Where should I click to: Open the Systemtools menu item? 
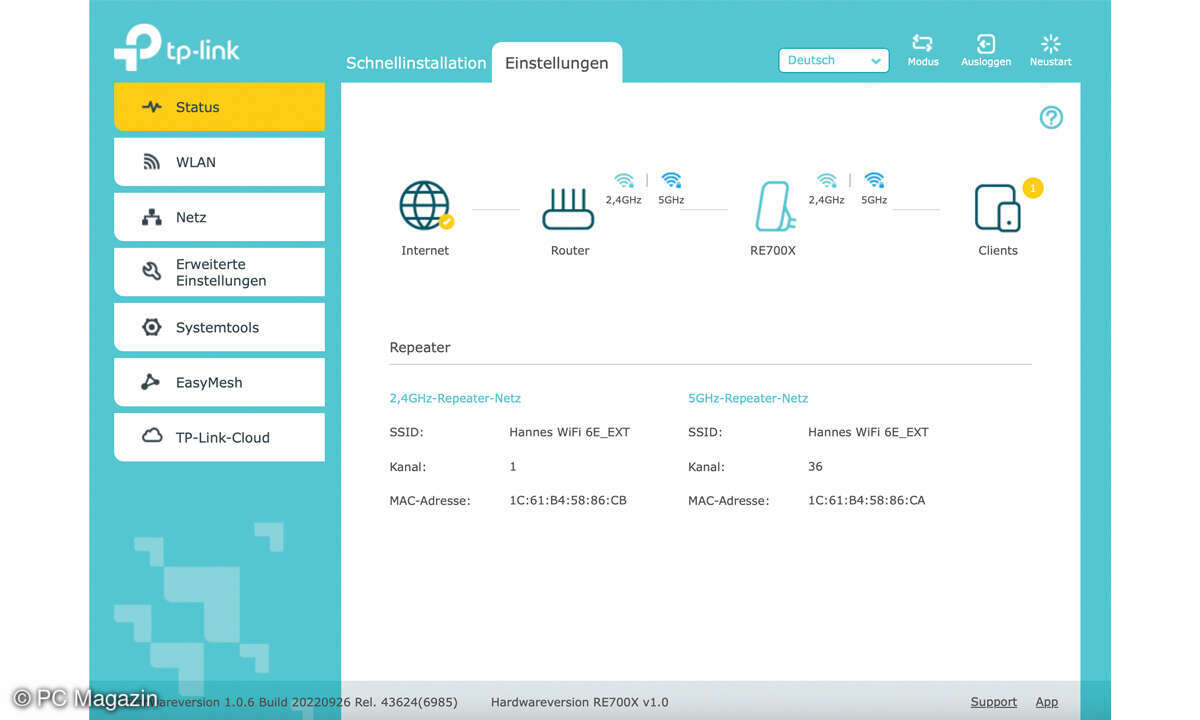tap(219, 327)
